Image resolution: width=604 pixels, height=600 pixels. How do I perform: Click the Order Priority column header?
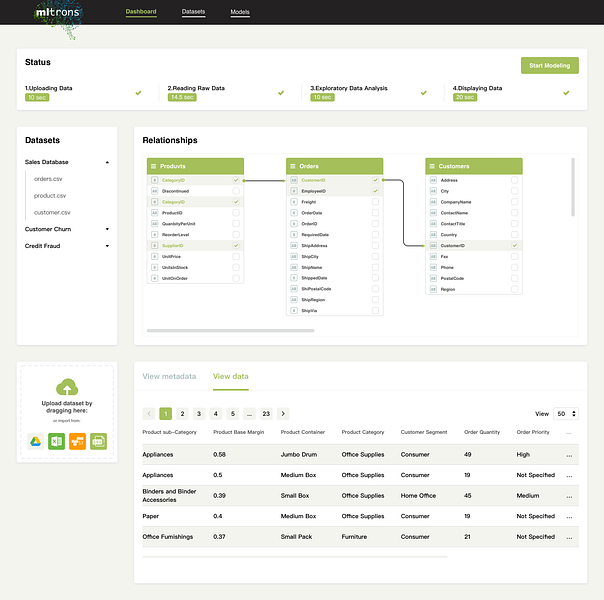[x=533, y=432]
